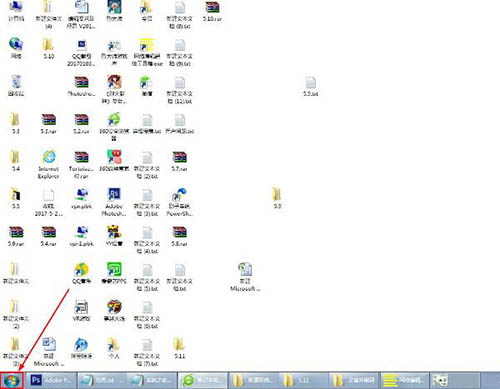Switch to Adobe Photoshop taskbar button

[51, 380]
